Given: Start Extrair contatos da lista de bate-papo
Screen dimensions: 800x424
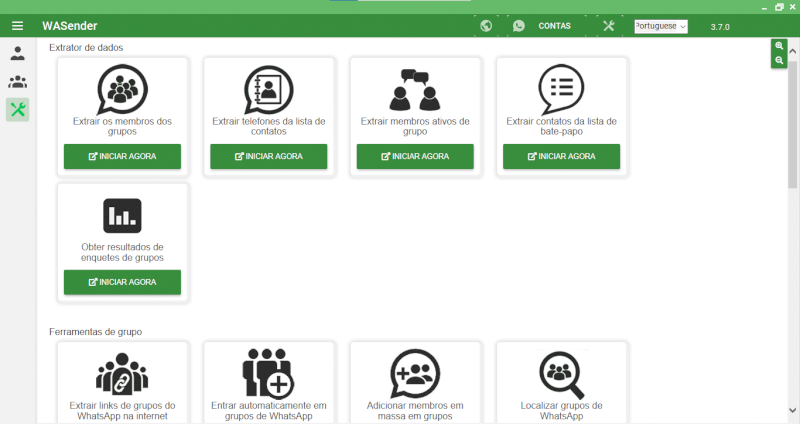Looking at the screenshot, I should click(561, 156).
